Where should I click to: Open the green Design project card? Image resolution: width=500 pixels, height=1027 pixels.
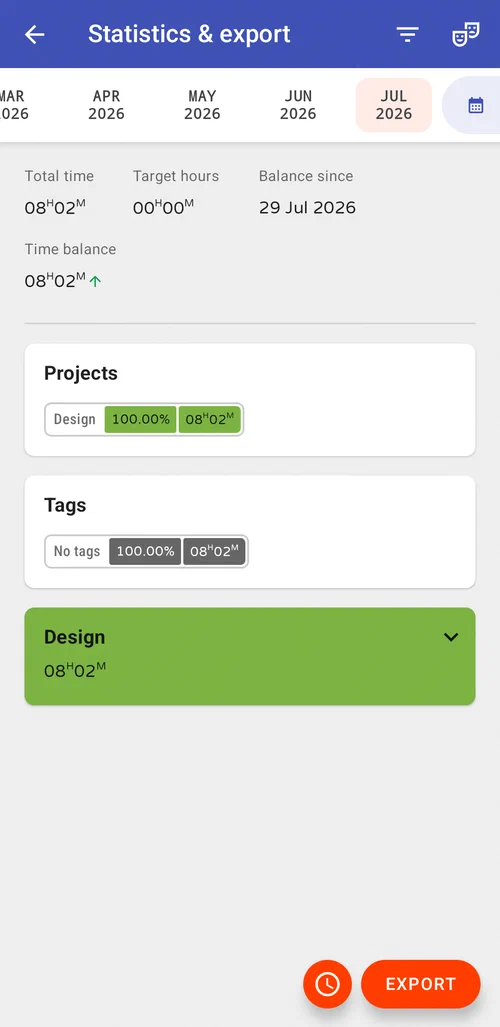[x=250, y=656]
